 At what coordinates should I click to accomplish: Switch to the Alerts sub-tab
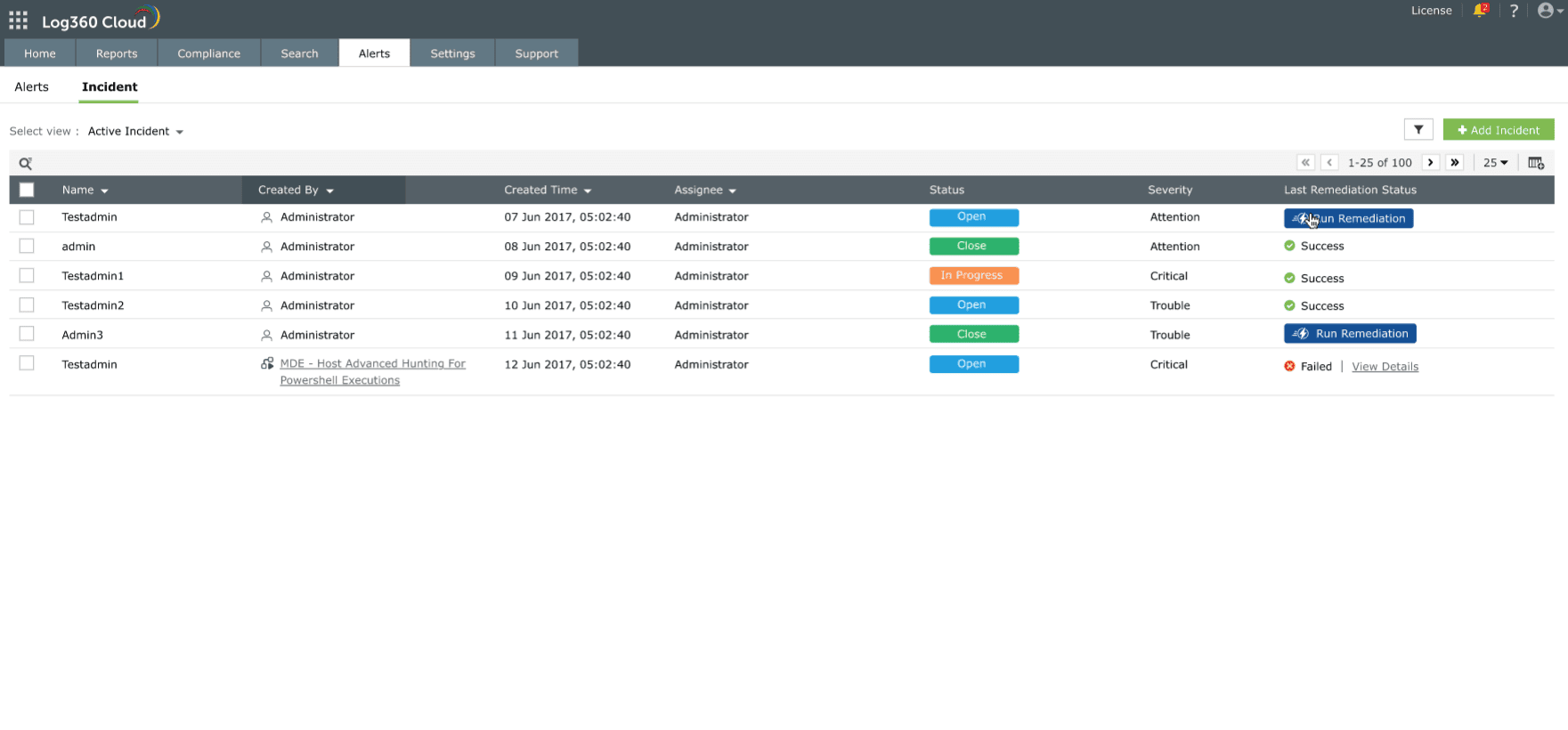tap(32, 86)
